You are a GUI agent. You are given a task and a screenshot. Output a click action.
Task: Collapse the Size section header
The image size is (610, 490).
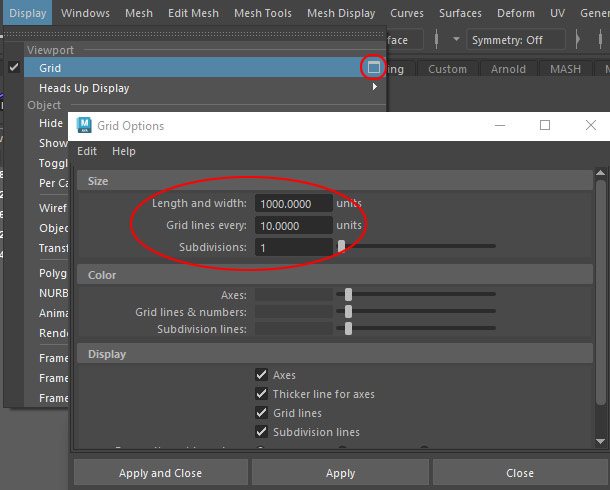(98, 181)
